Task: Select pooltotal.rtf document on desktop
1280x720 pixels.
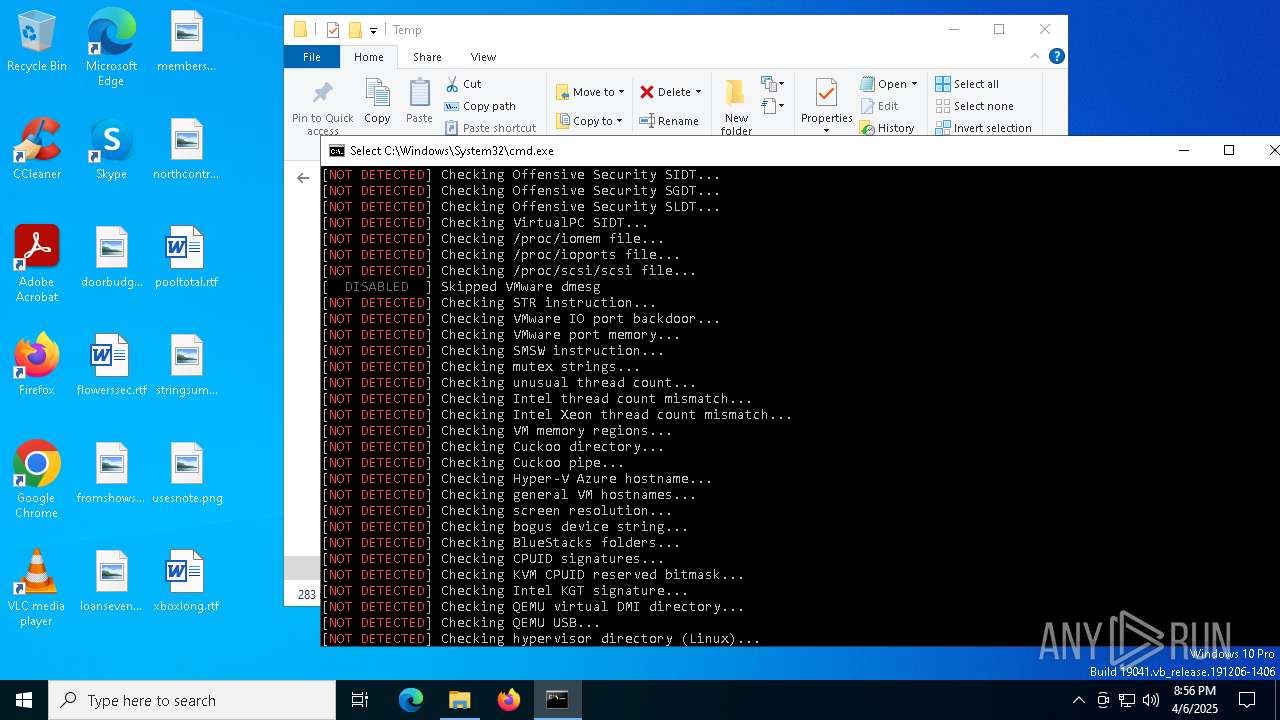Action: pyautogui.click(x=186, y=257)
